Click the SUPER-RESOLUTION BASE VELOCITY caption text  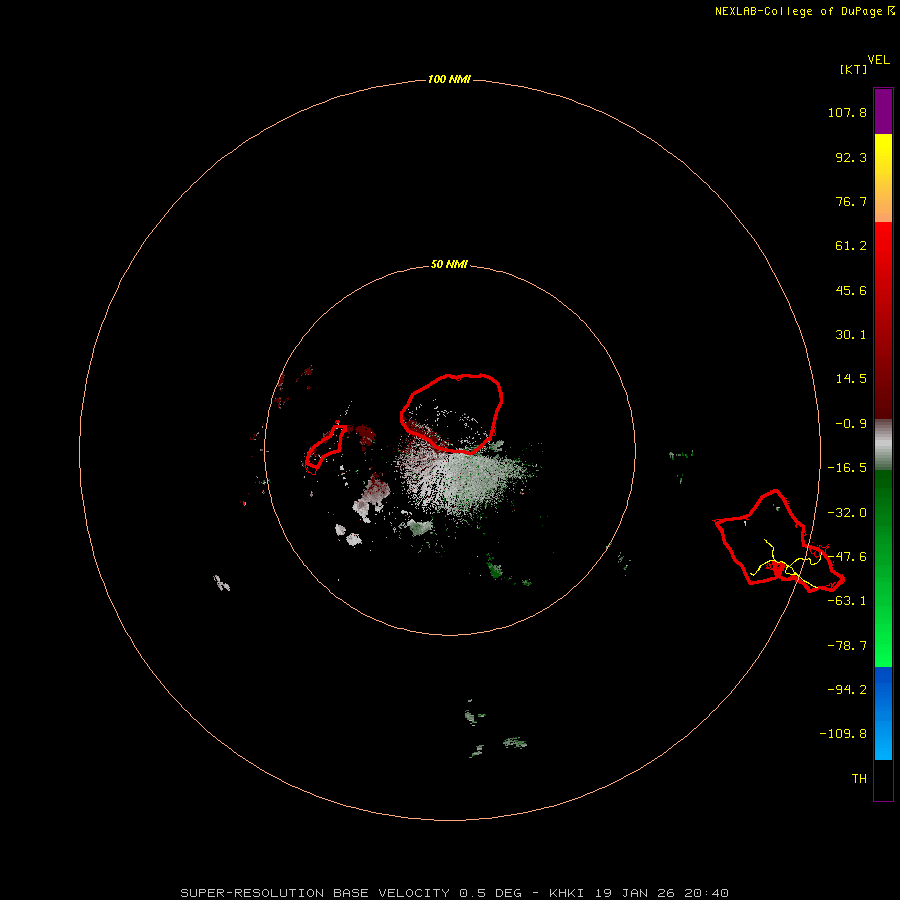(x=315, y=893)
